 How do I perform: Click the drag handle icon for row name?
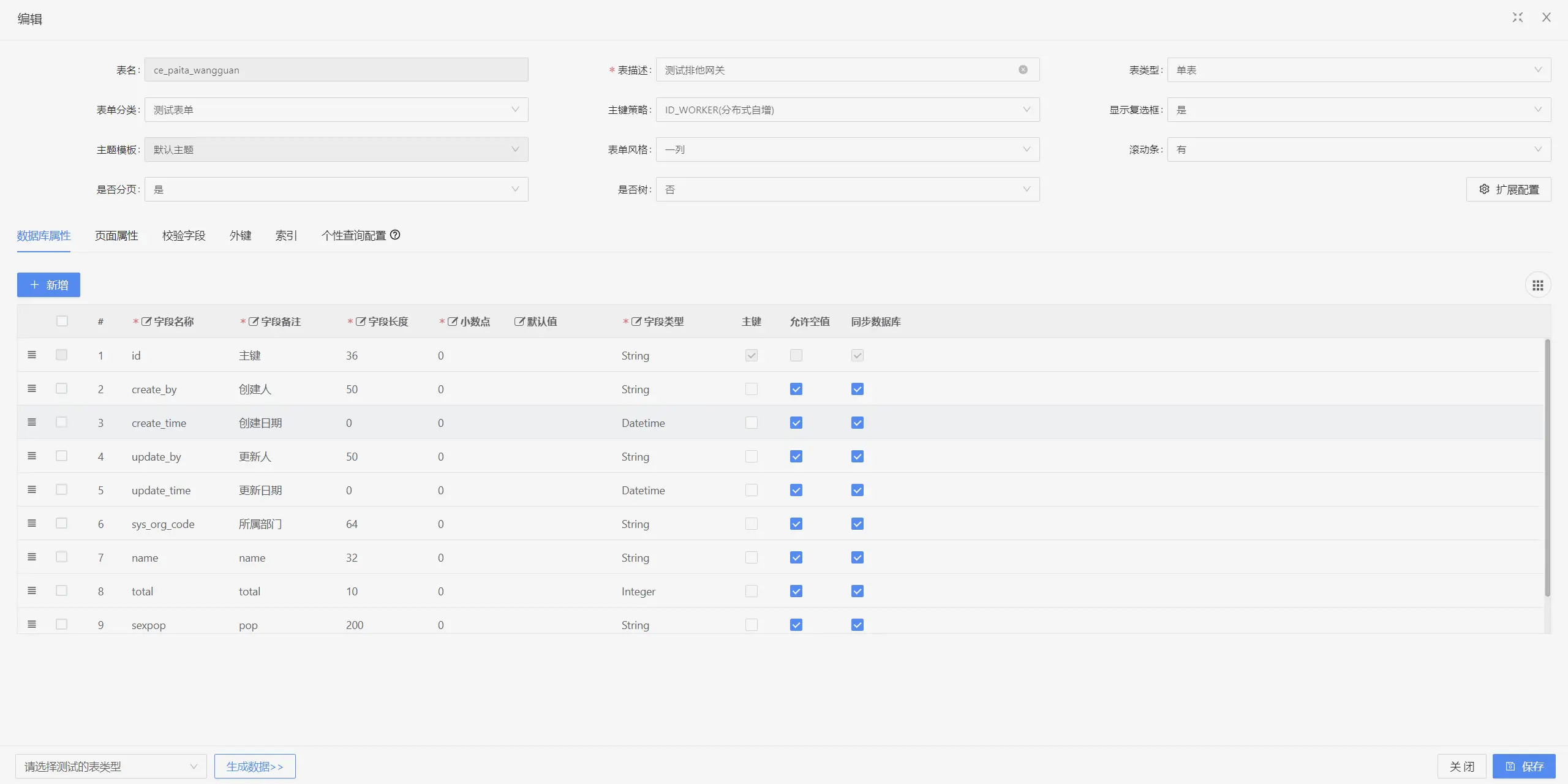click(32, 557)
